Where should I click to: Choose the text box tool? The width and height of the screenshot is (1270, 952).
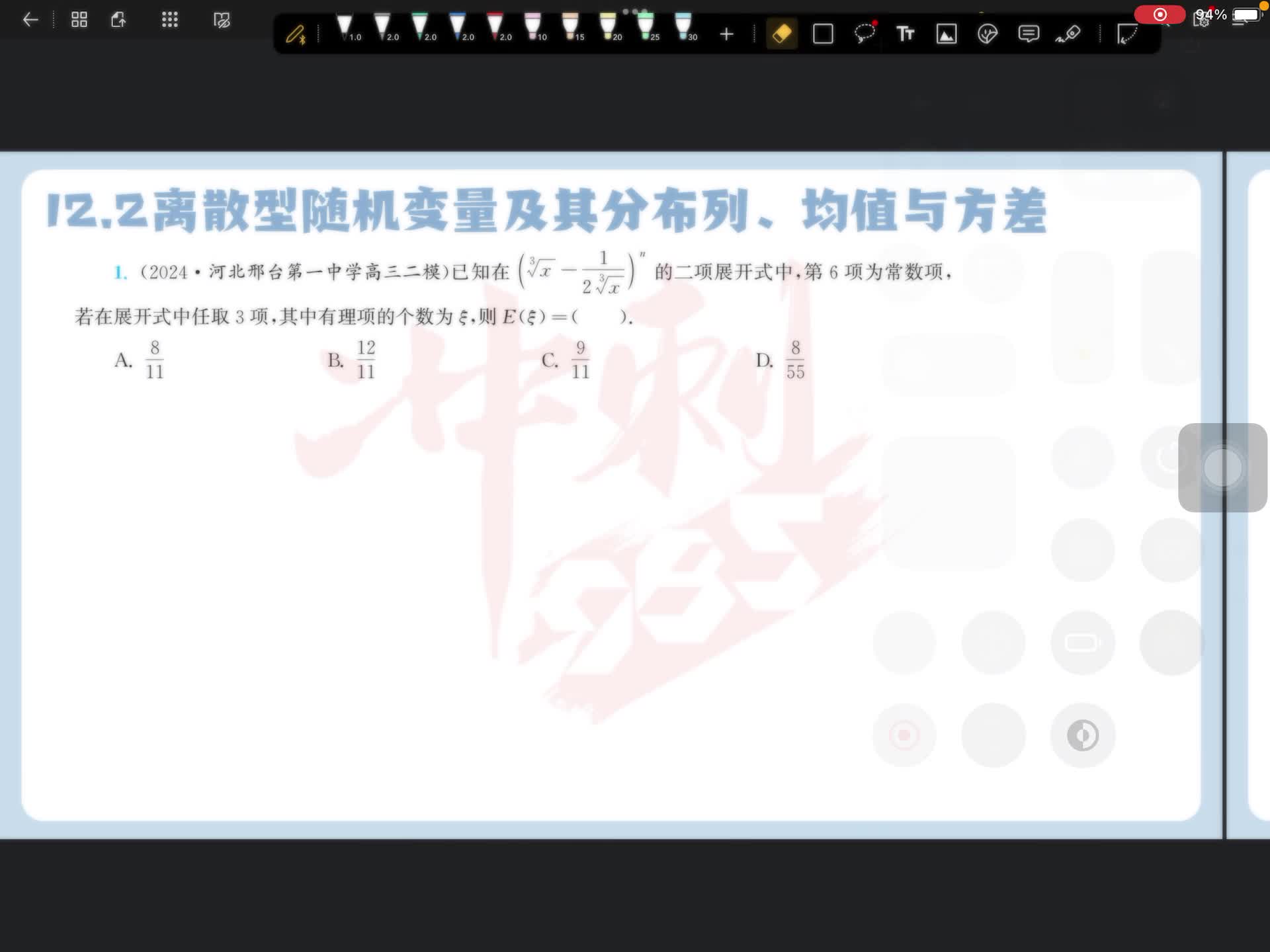coord(905,34)
